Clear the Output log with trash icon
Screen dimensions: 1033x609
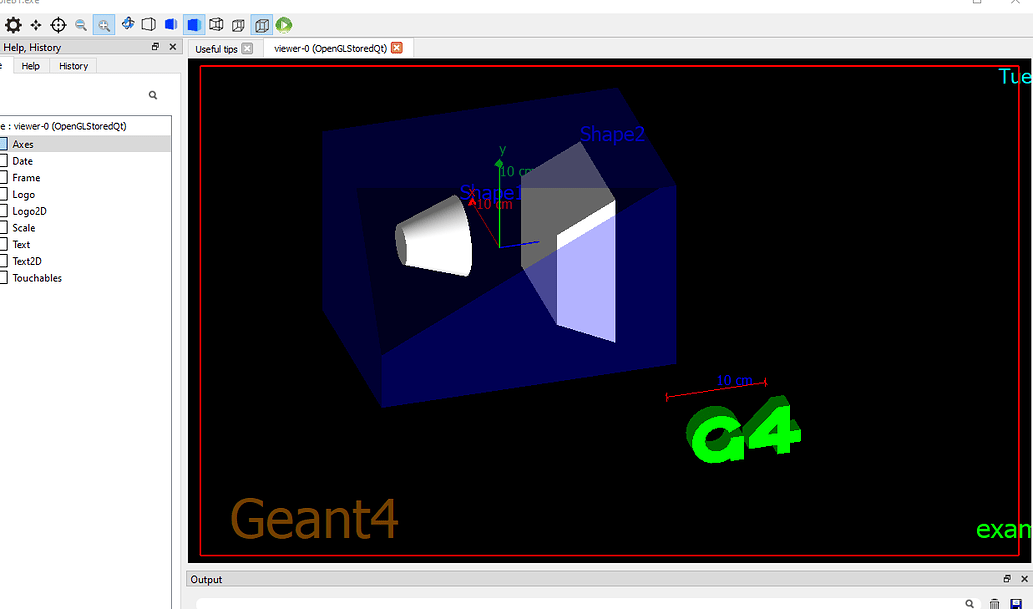(x=995, y=602)
